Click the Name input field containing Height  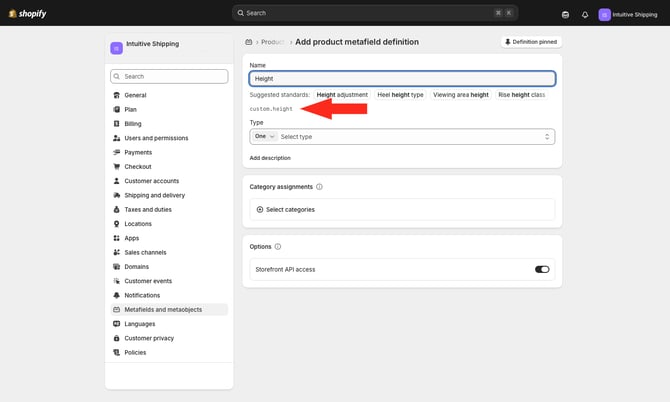pyautogui.click(x=402, y=78)
